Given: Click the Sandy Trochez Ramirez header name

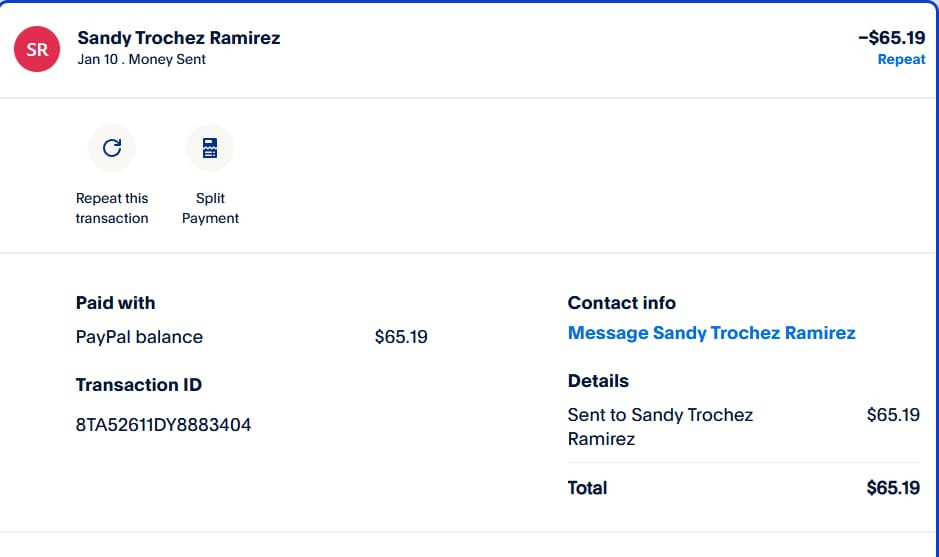Looking at the screenshot, I should (178, 38).
